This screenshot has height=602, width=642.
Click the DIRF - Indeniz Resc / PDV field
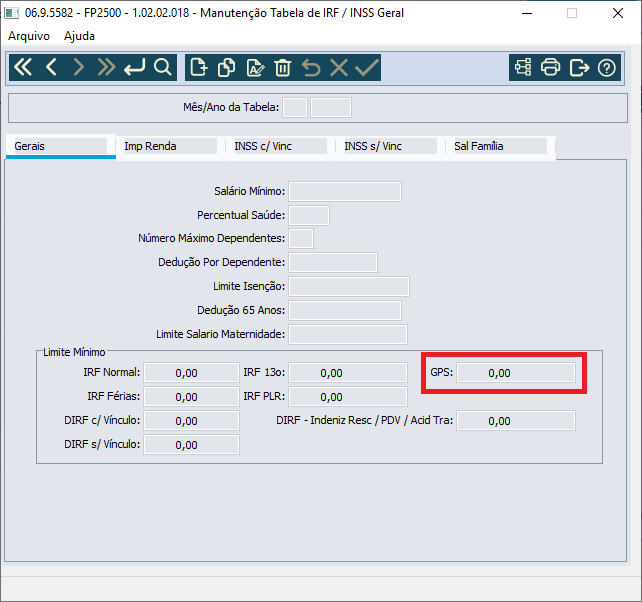click(516, 421)
